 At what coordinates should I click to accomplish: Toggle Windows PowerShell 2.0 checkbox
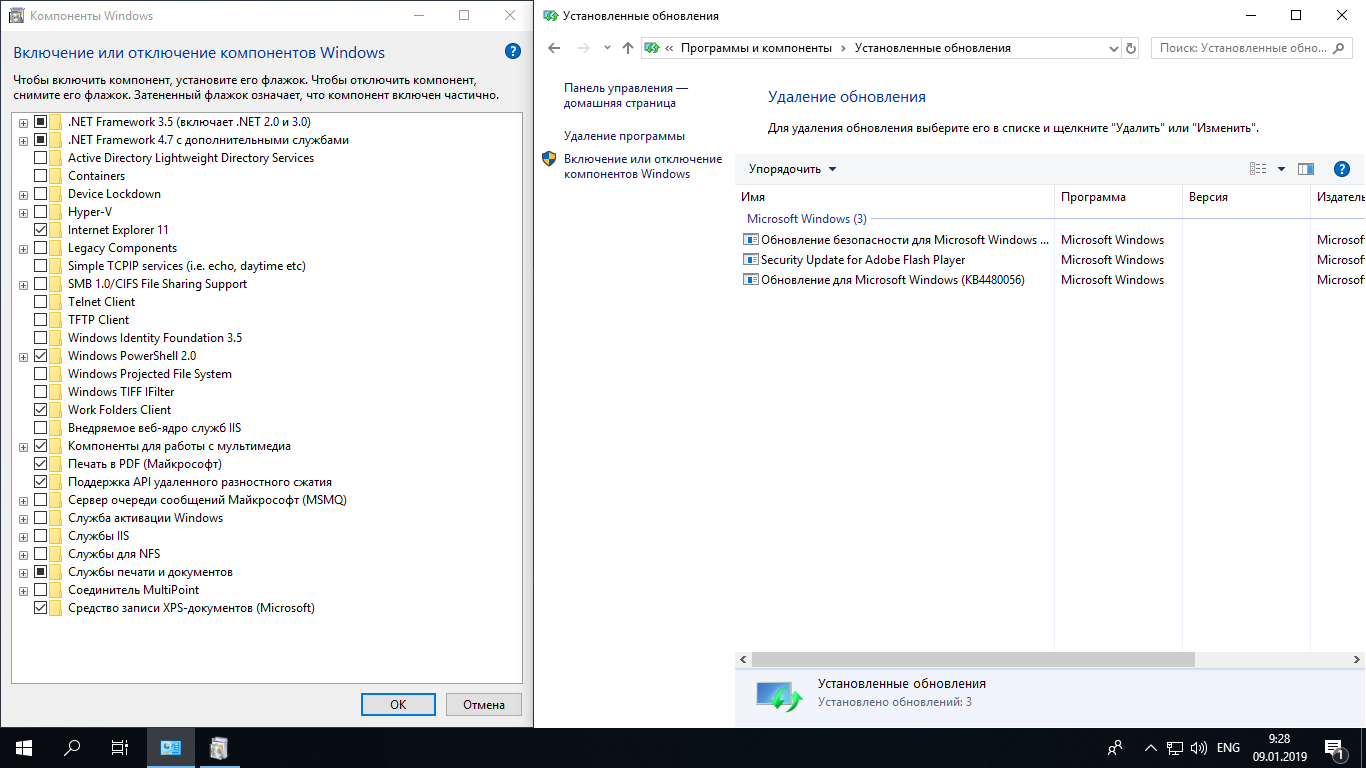point(40,356)
